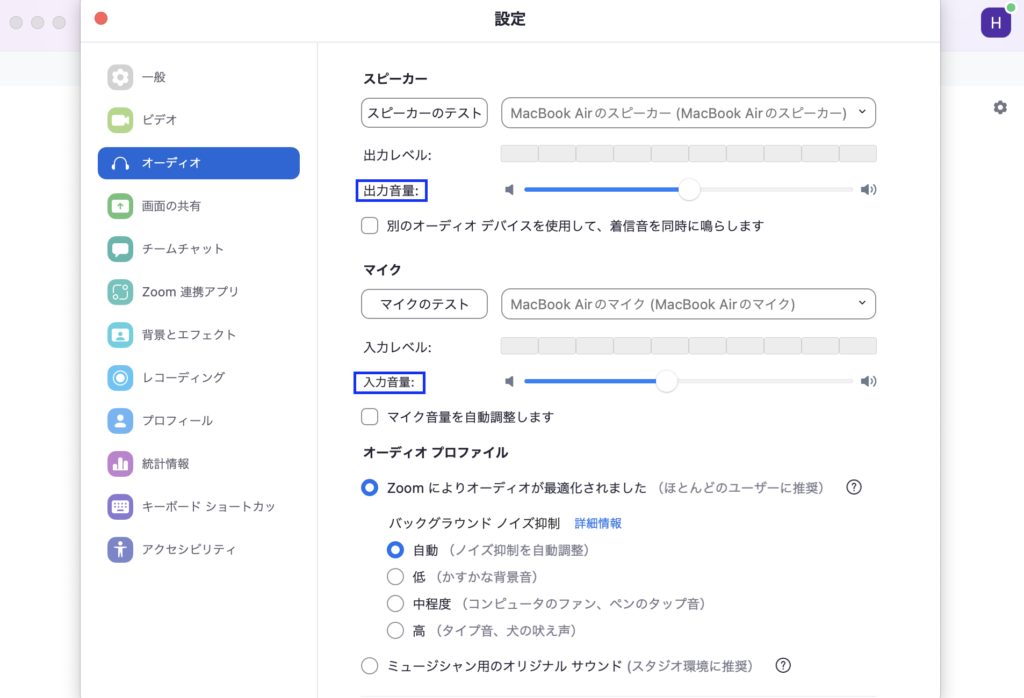This screenshot has height=698, width=1024.
Task: Select the 低 noise suppression radio button
Action: pos(395,576)
